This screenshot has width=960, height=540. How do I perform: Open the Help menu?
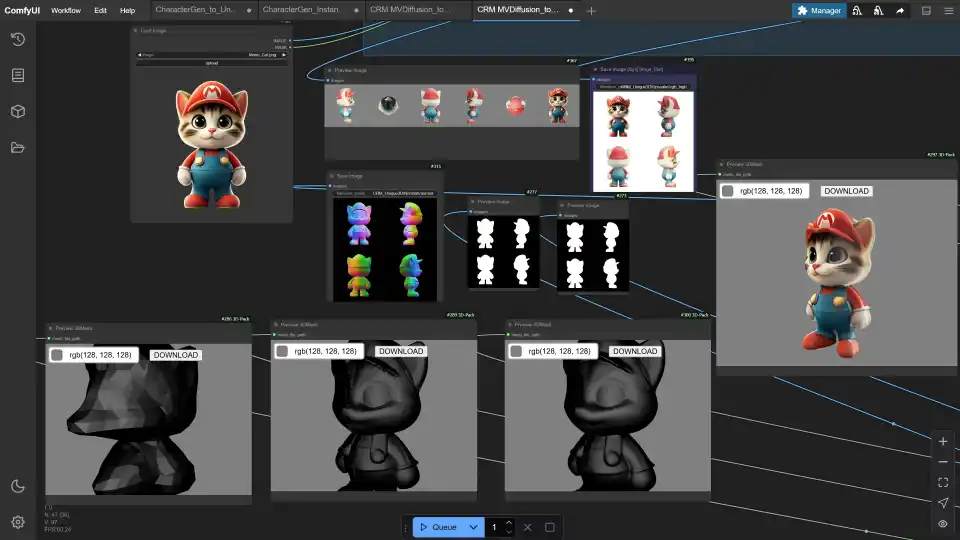(127, 10)
